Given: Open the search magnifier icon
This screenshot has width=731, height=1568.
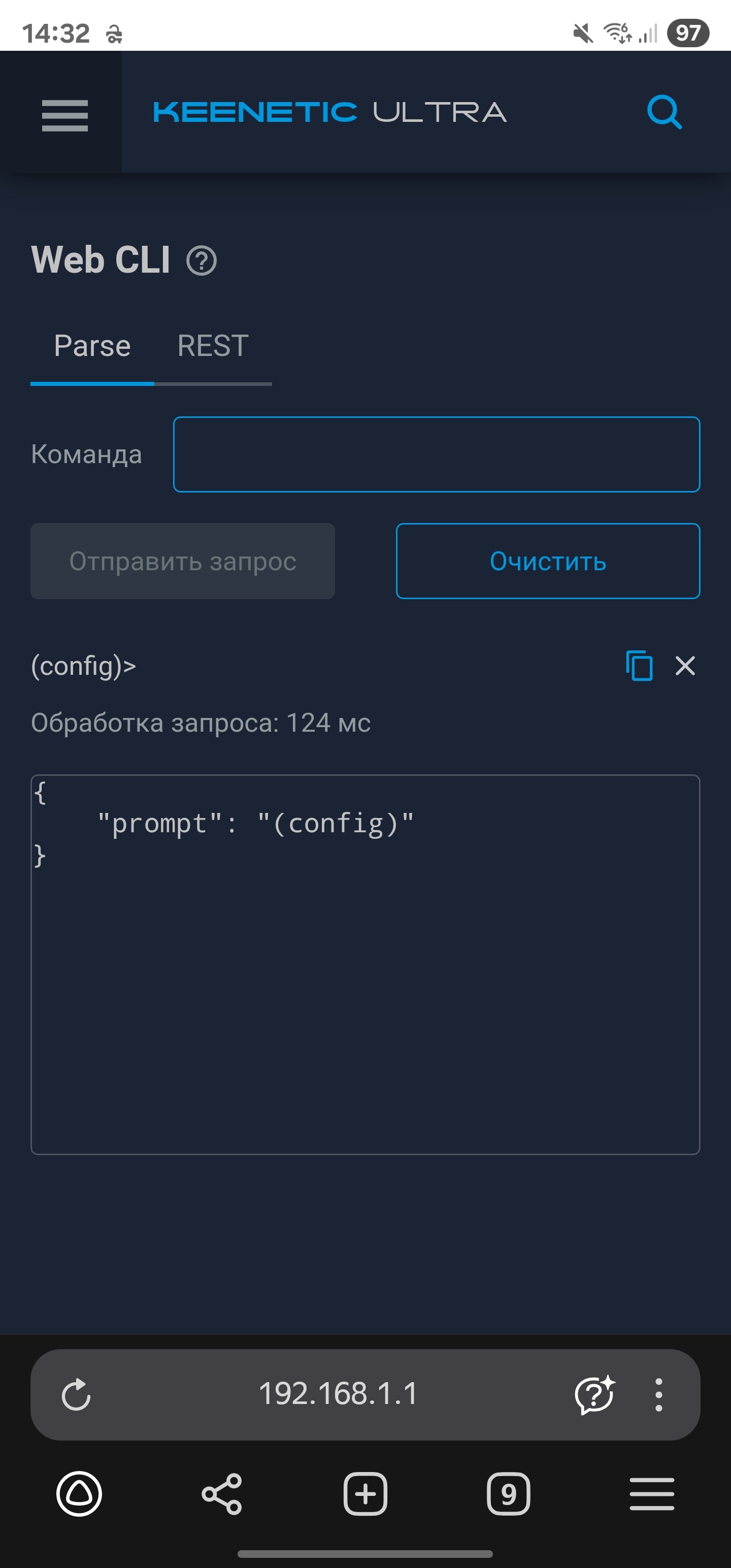Looking at the screenshot, I should pos(664,112).
